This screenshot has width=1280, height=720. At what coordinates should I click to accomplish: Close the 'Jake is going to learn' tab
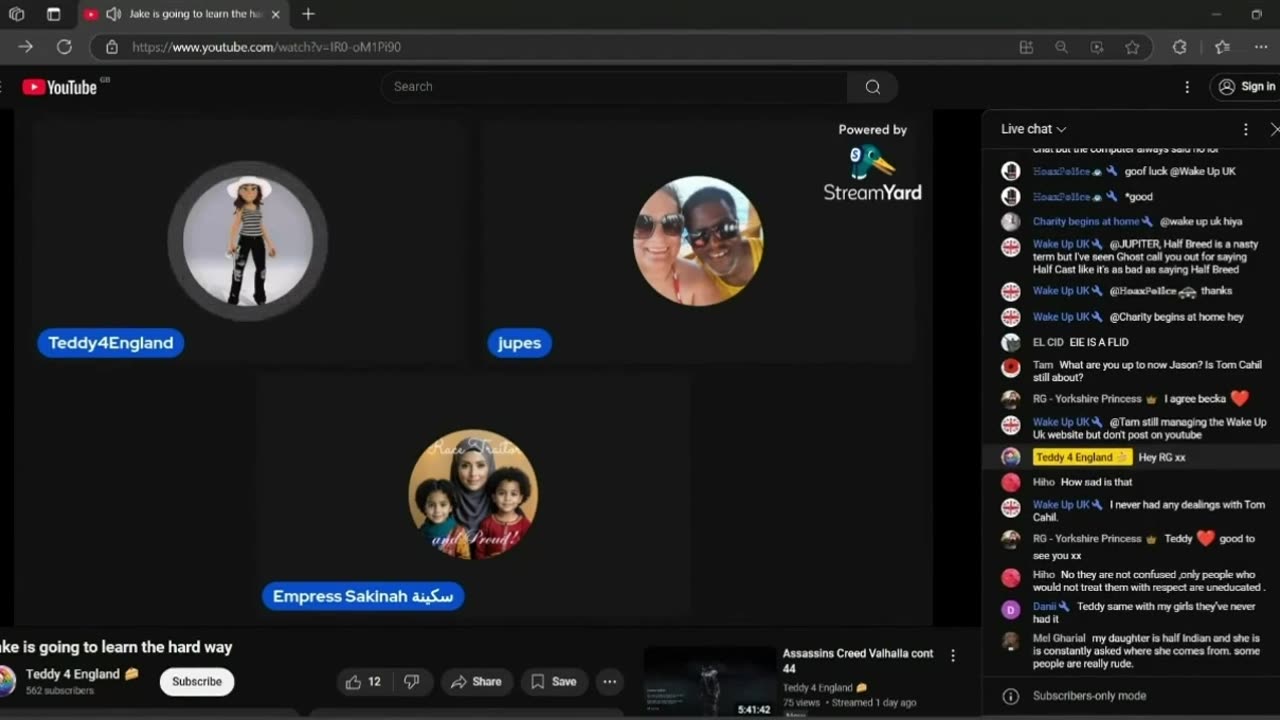(x=276, y=14)
